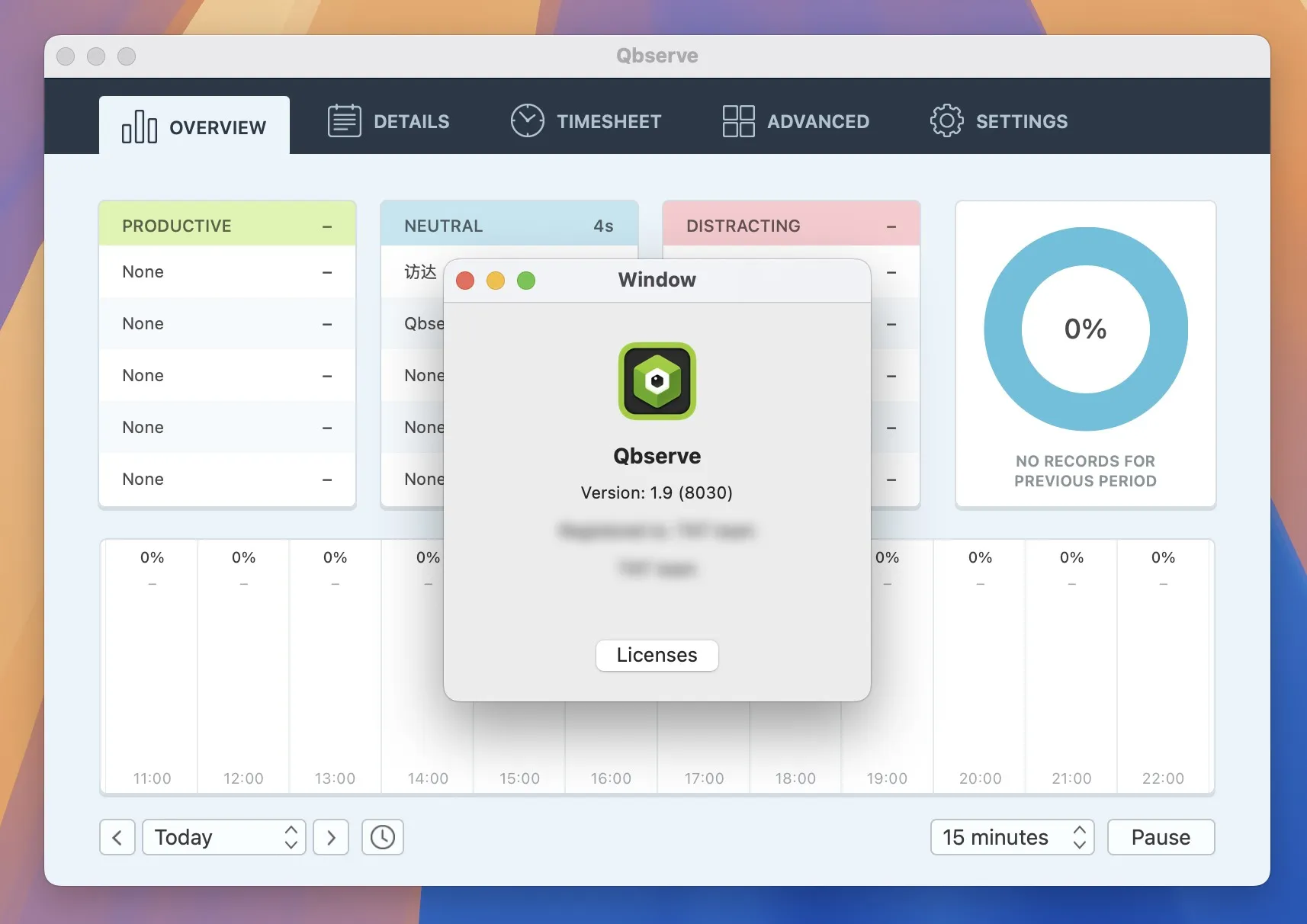Click the Timesheet clock icon
1307x924 pixels.
[528, 121]
